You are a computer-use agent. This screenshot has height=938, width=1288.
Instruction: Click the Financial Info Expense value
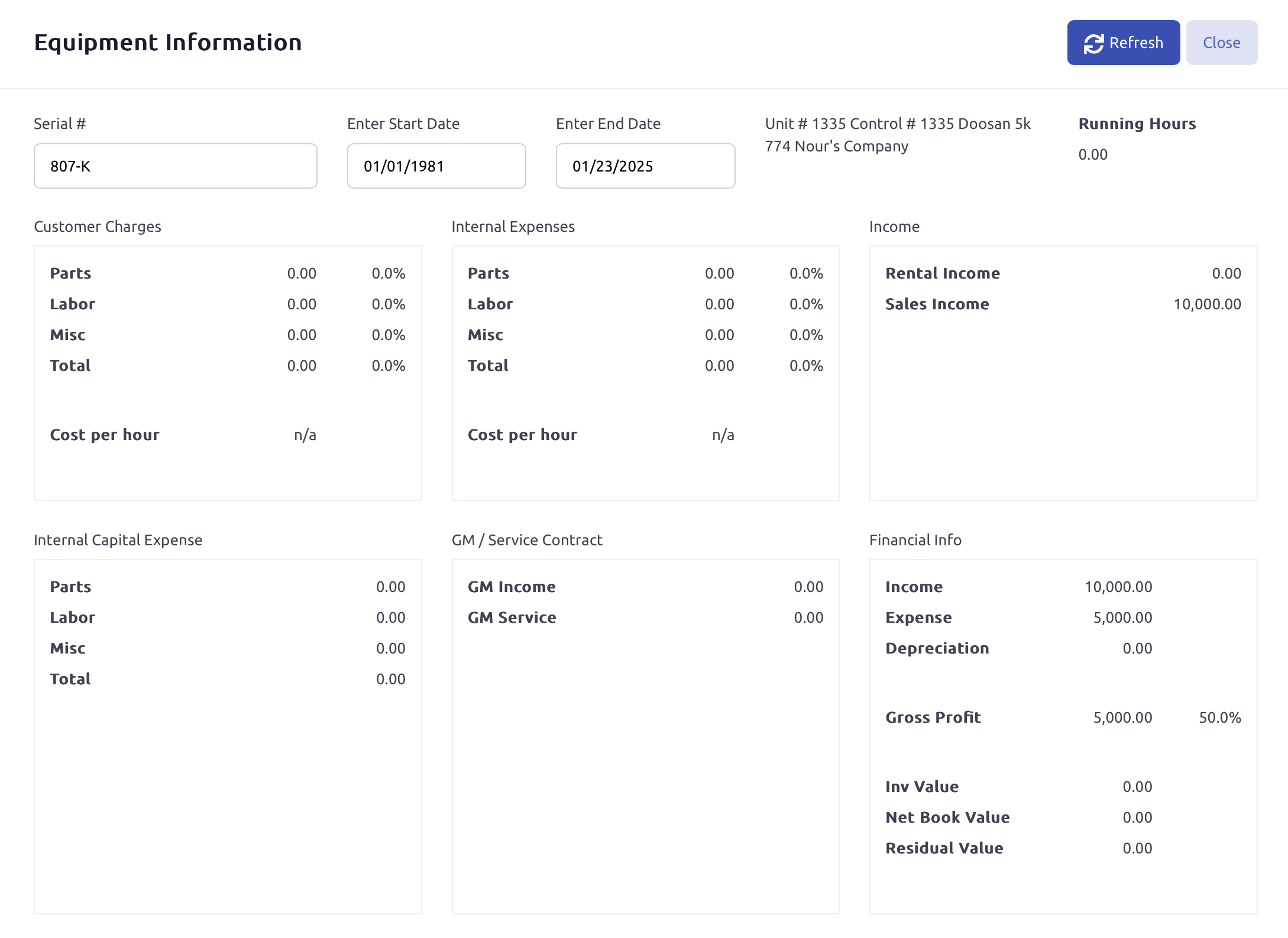[1122, 618]
